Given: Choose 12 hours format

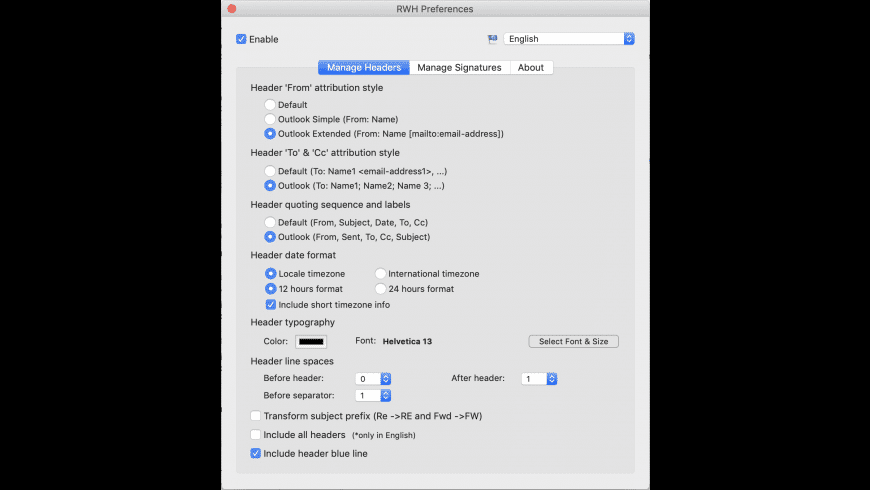Looking at the screenshot, I should (270, 289).
